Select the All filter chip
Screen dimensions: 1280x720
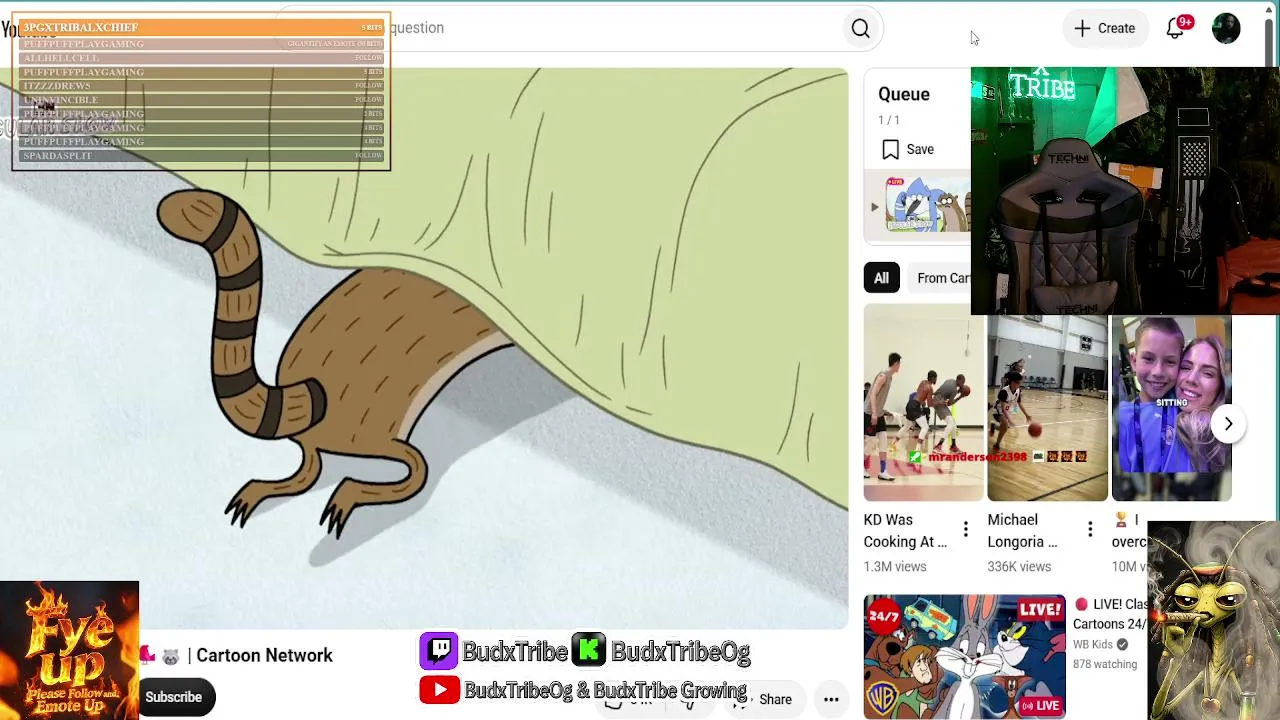point(881,278)
